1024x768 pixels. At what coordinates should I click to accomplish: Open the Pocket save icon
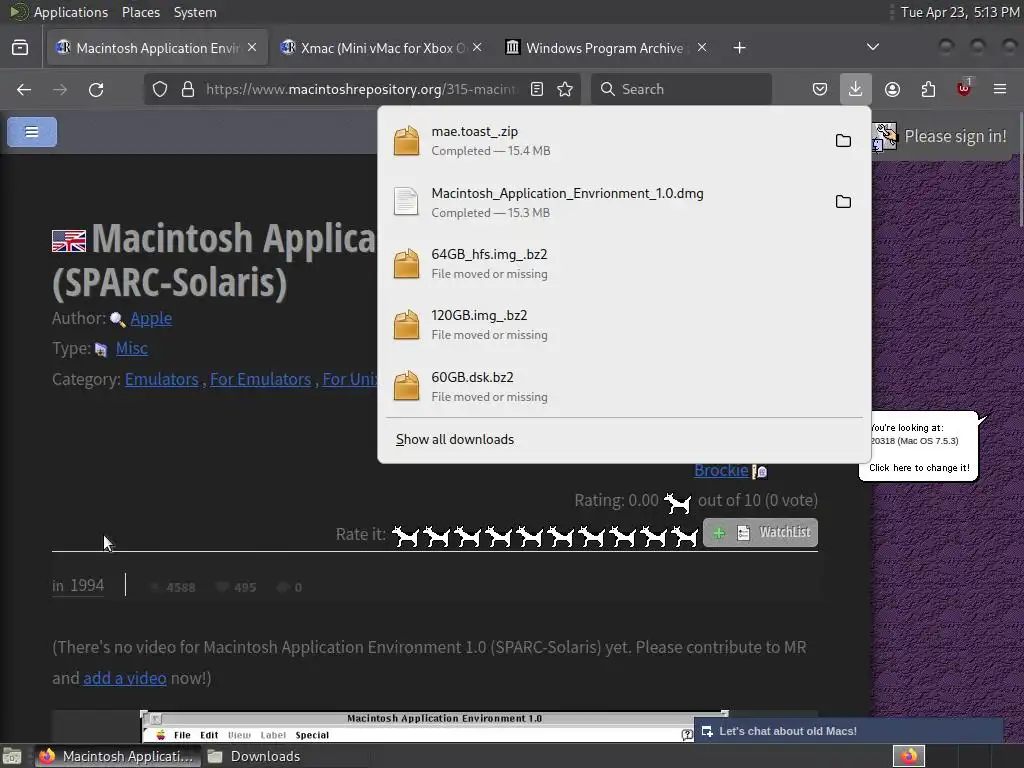[x=820, y=89]
